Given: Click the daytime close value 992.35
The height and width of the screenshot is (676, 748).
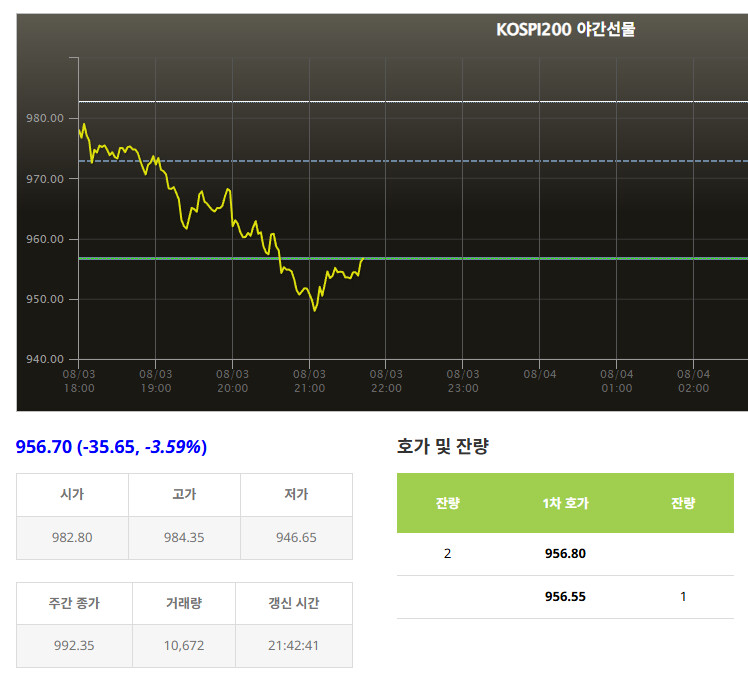Looking at the screenshot, I should (x=74, y=645).
